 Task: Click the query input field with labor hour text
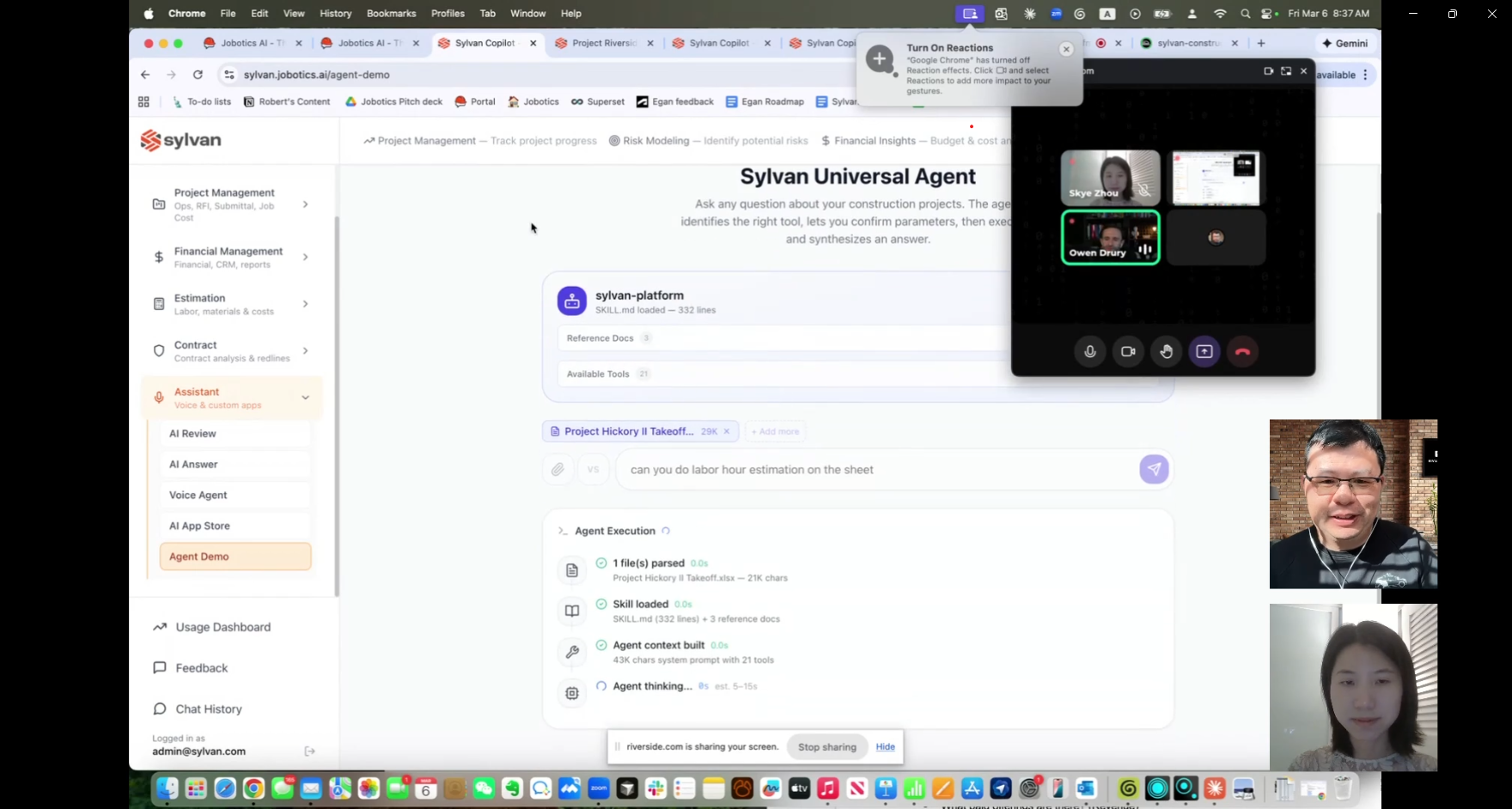875,470
